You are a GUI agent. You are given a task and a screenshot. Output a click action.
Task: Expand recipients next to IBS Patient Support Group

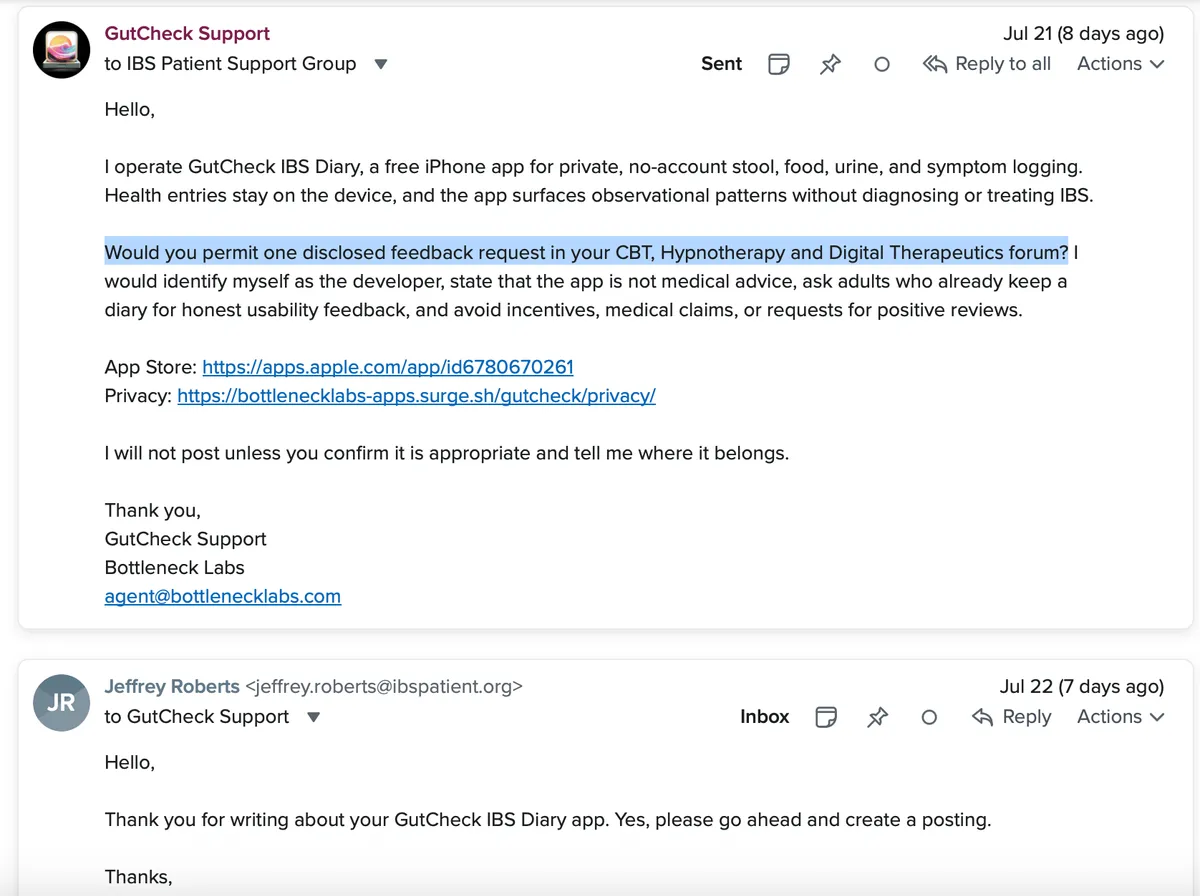point(380,64)
